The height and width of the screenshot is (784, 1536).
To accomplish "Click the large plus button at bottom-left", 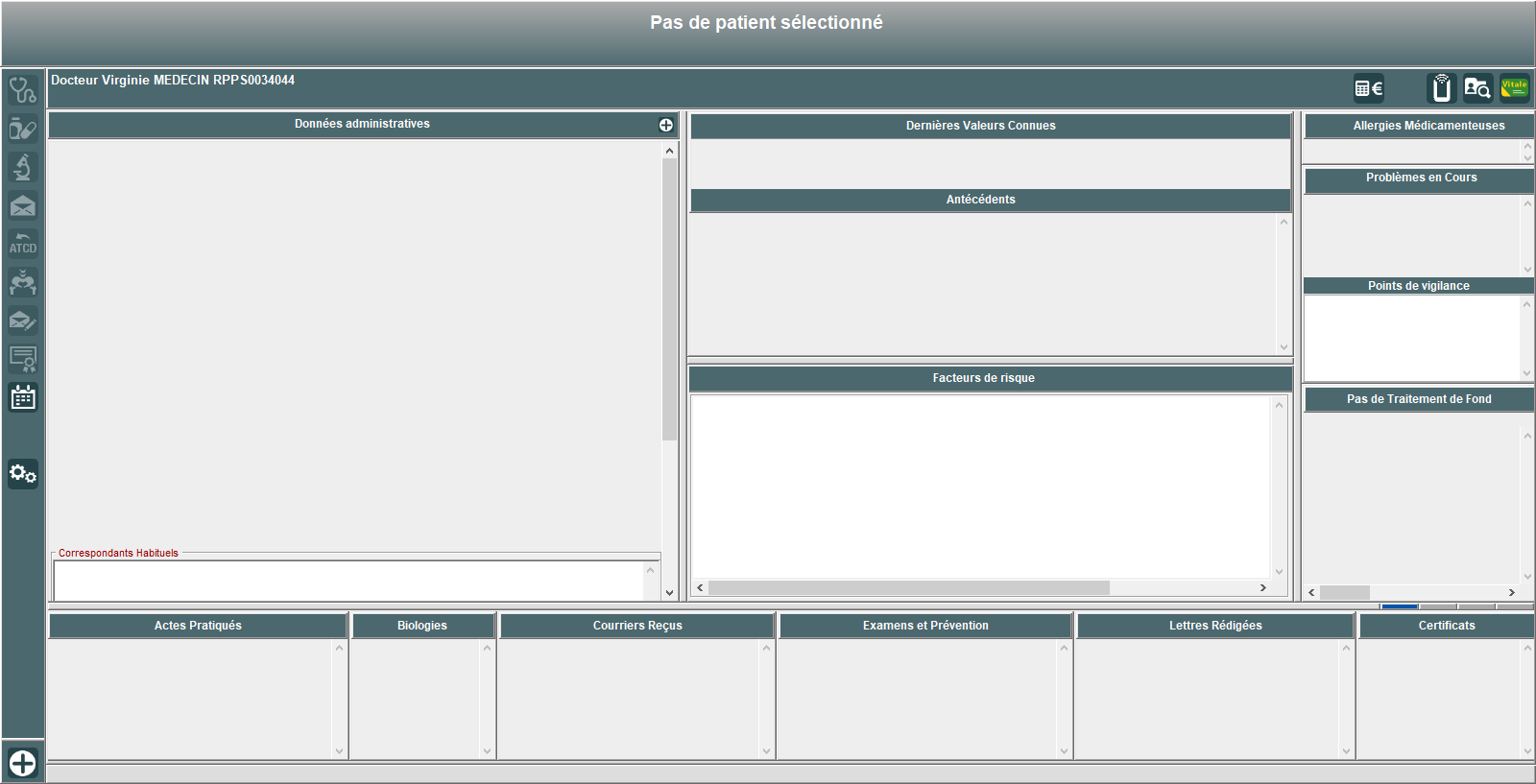I will 22,763.
